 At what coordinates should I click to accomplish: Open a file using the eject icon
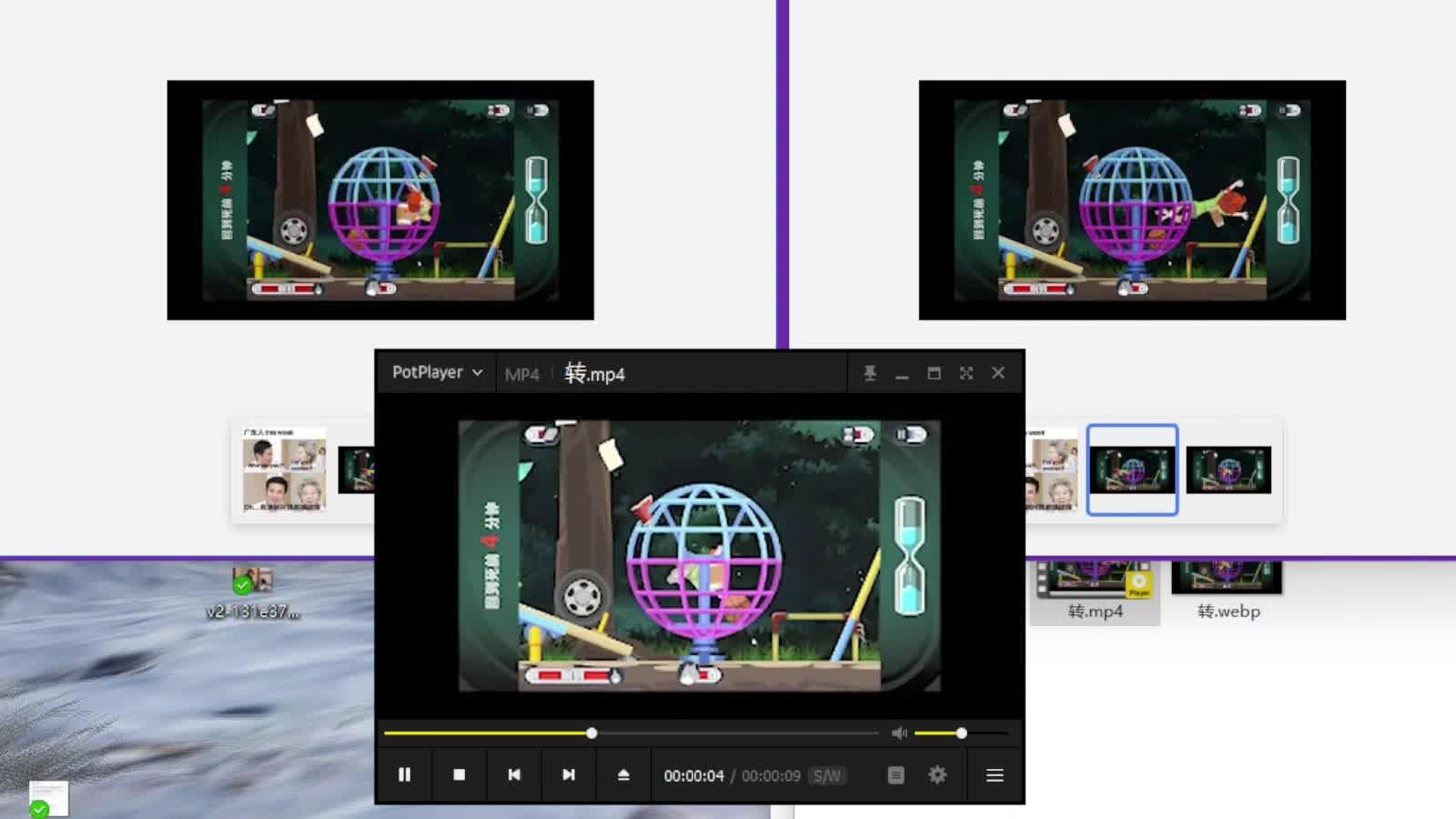coord(623,774)
